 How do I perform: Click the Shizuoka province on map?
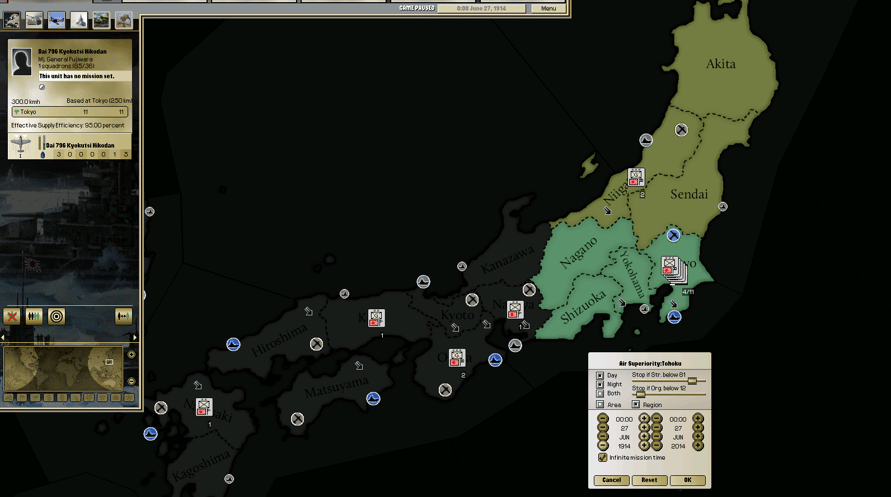[x=582, y=307]
